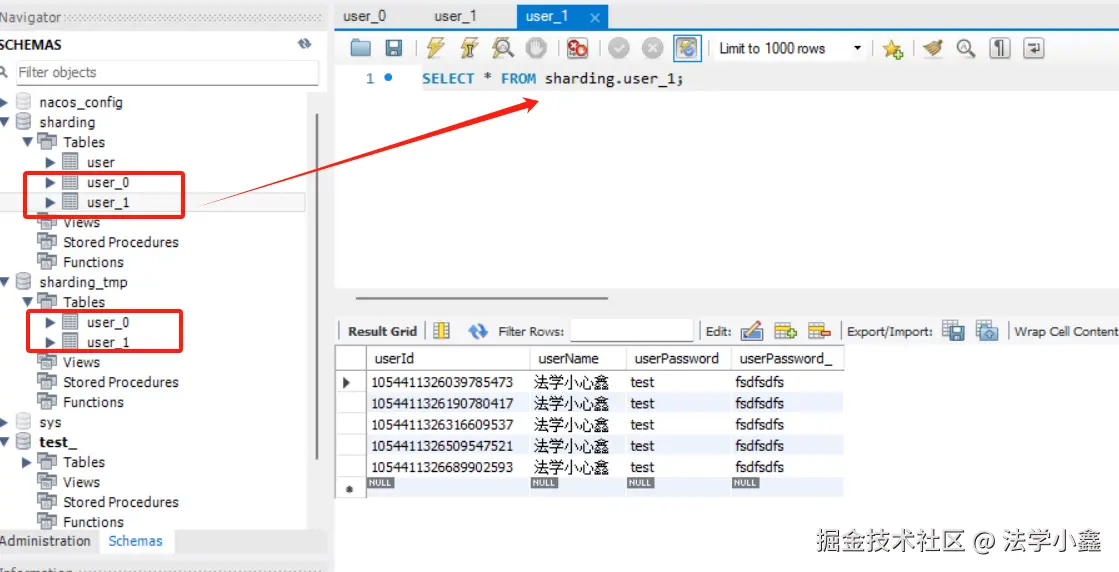Click the userPassword column header
The image size is (1119, 572).
coord(678,359)
